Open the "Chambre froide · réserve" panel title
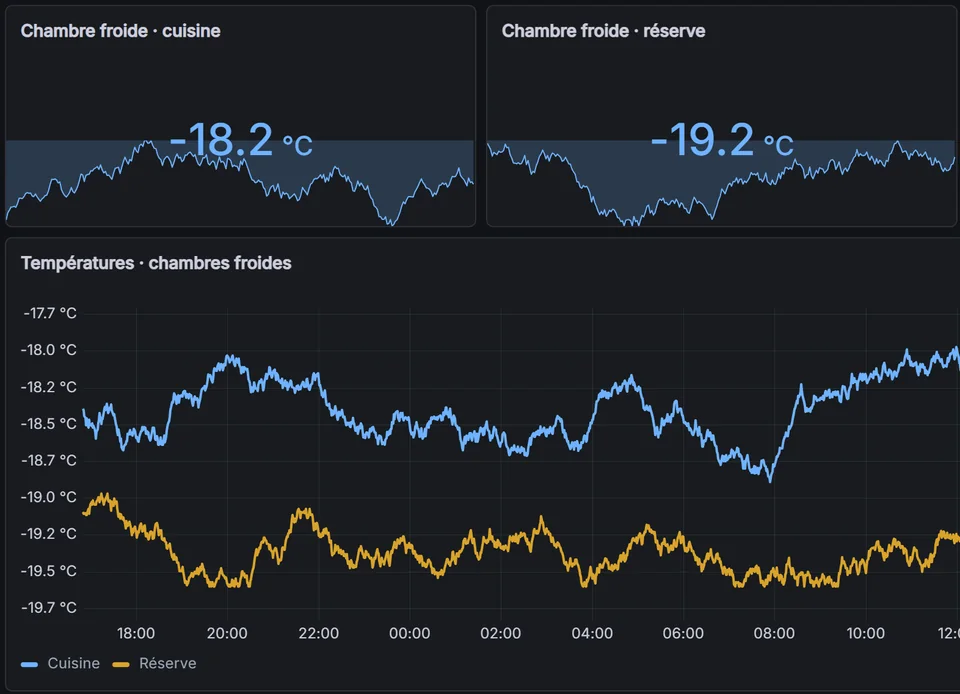 (x=603, y=31)
